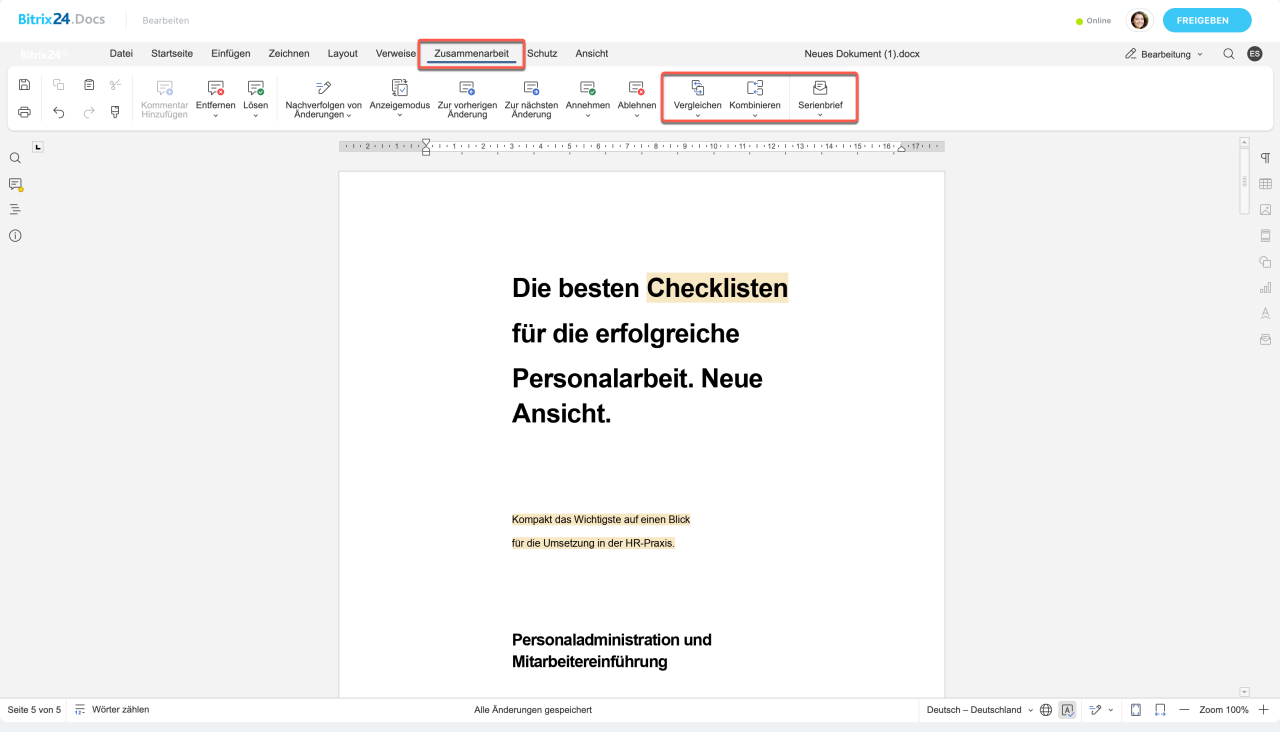Viewport: 1280px width, 732px height.
Task: Click the zoom in plus button
Action: point(1263,710)
